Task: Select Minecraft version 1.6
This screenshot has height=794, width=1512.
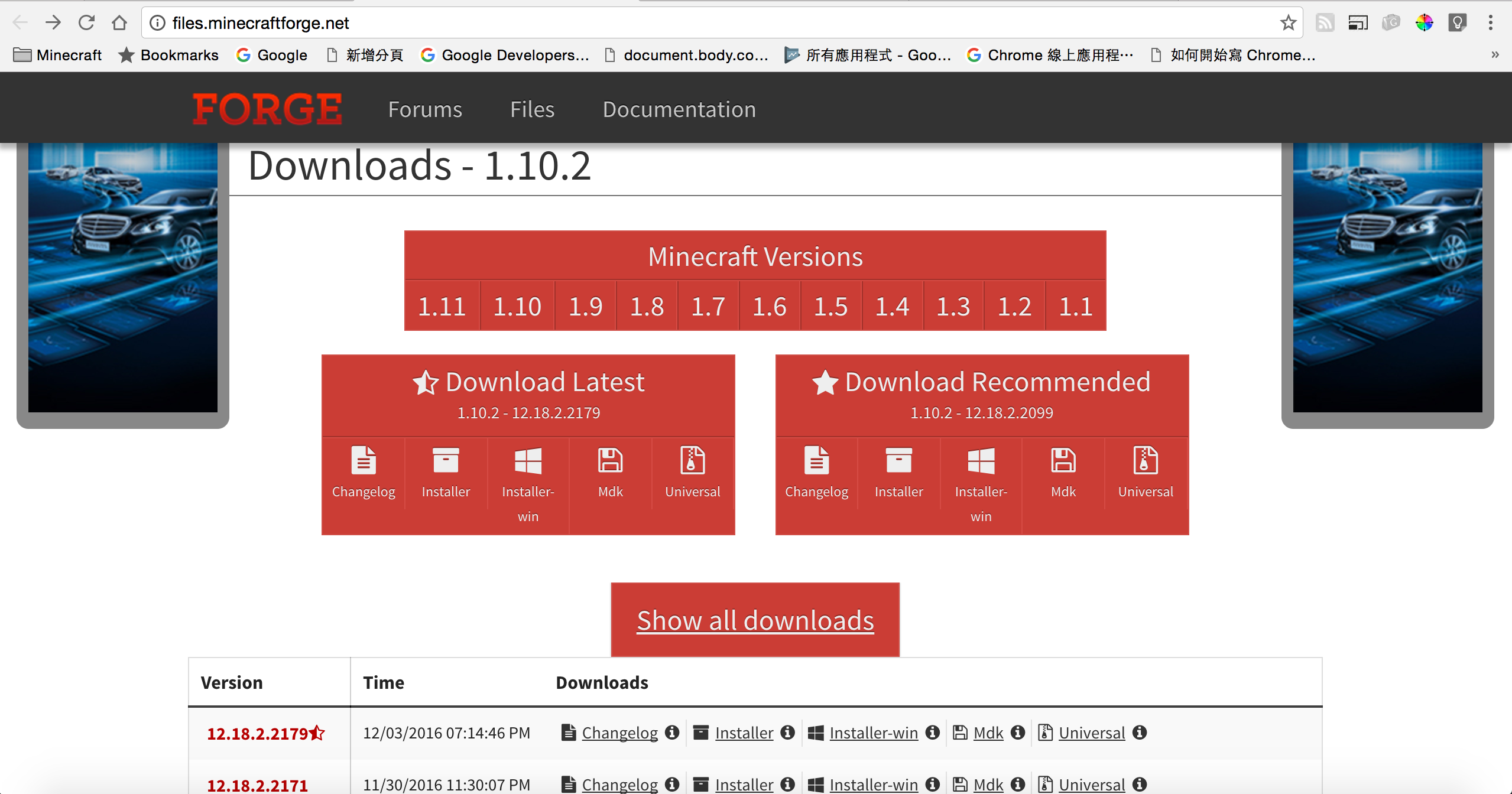Action: 769,306
